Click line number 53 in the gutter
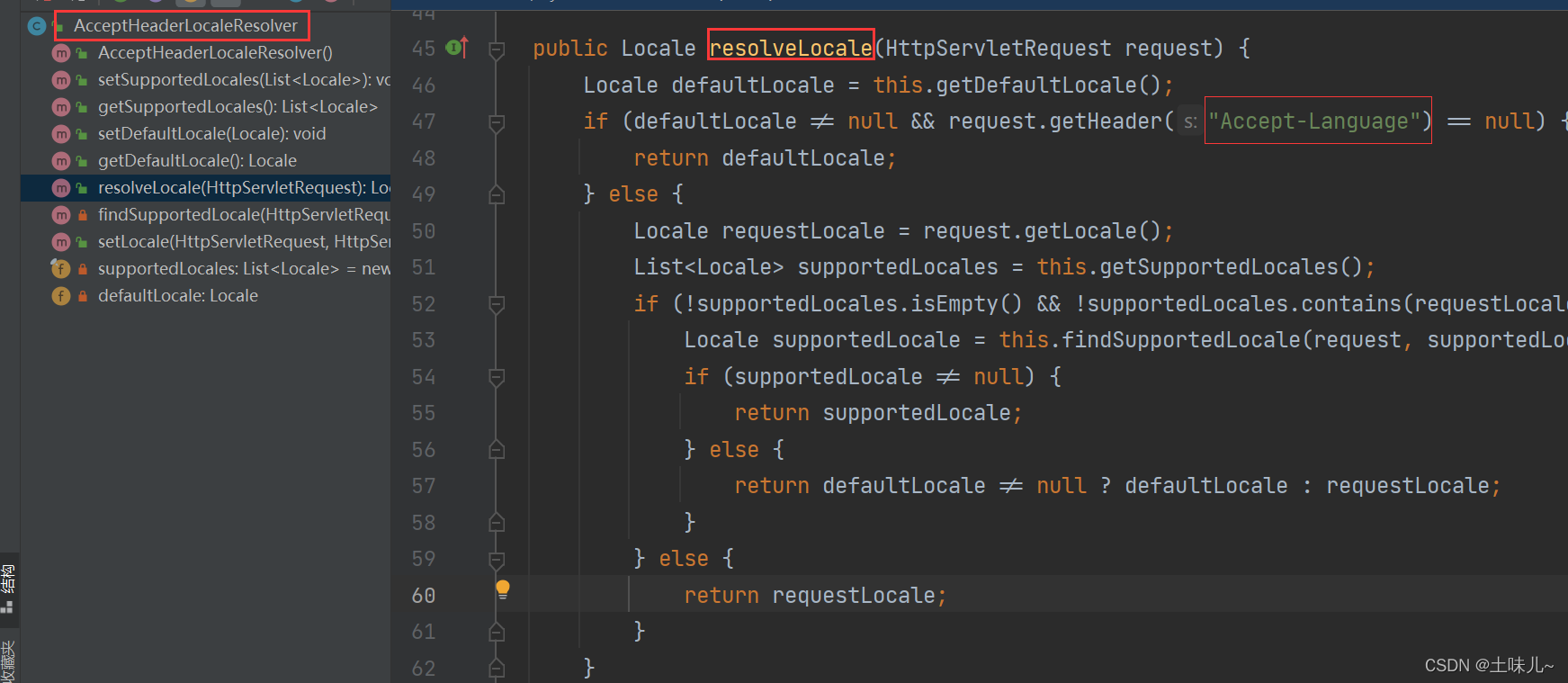This screenshot has width=1568, height=683. tap(424, 340)
